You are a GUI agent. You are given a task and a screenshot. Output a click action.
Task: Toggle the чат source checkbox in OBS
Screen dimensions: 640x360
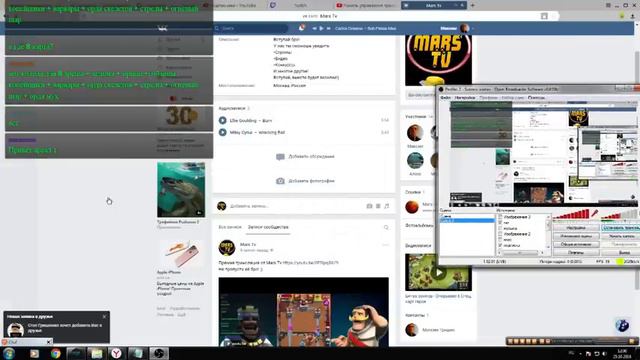[500, 223]
